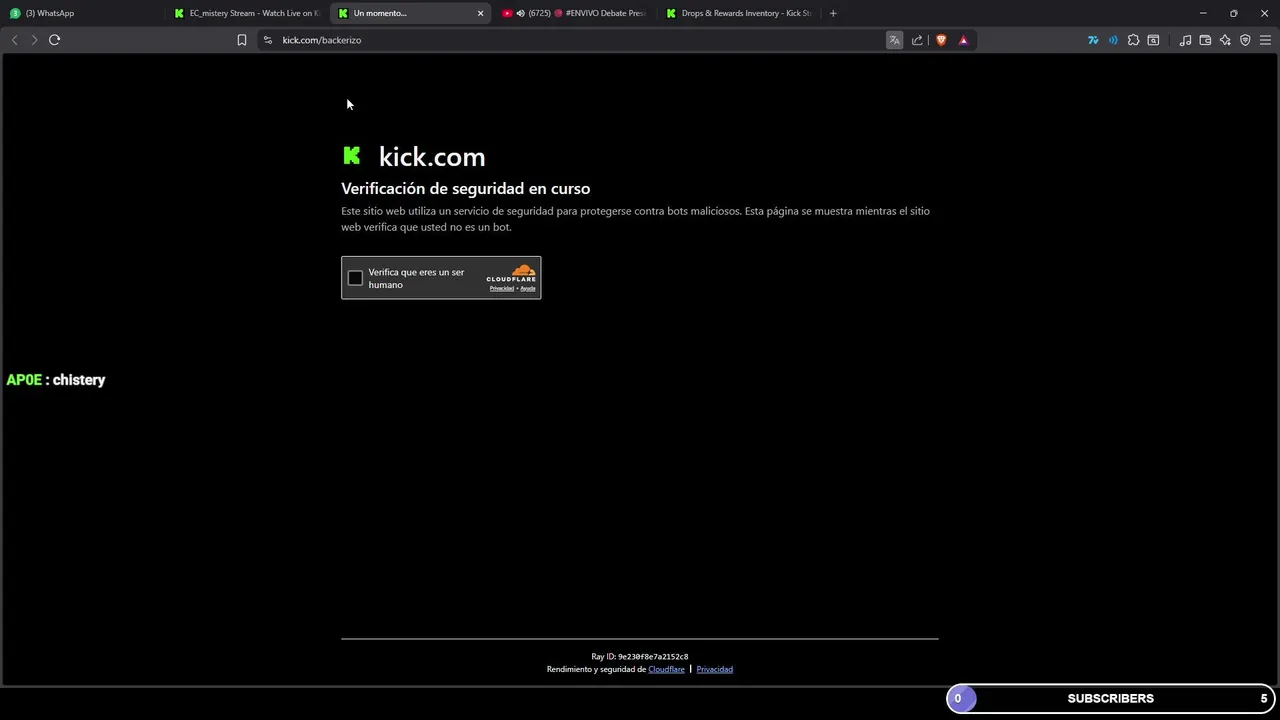Open the music note playlist icon
Viewport: 1280px width, 720px height.
[x=1185, y=40]
